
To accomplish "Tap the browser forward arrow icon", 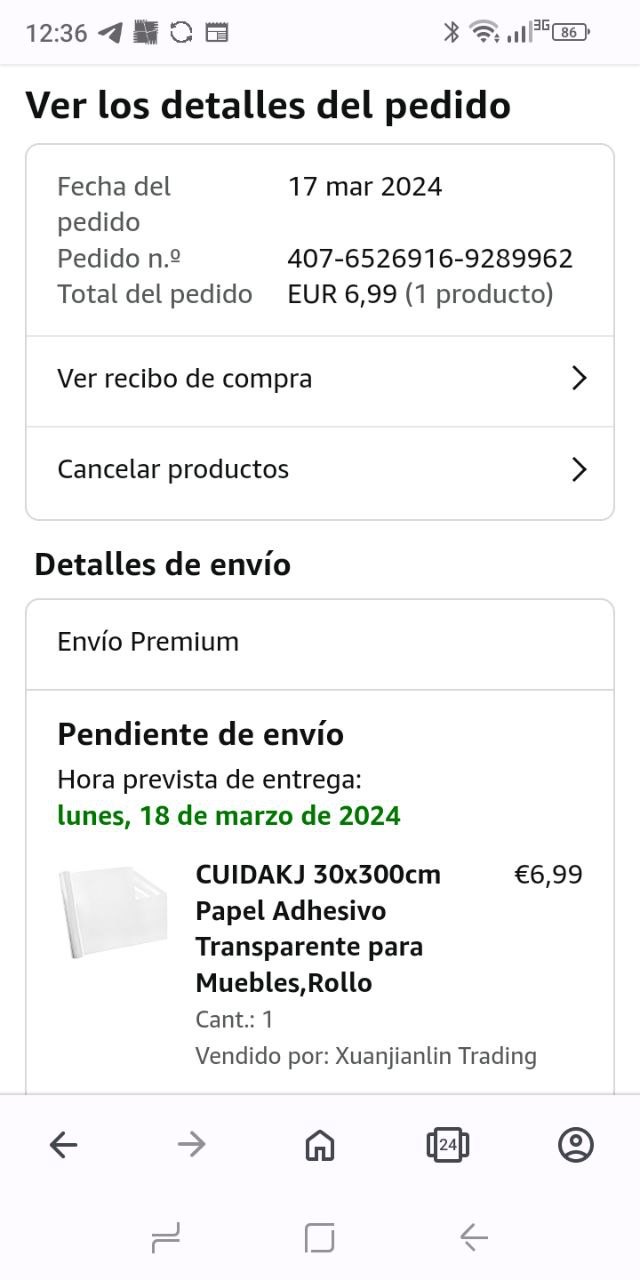I will (191, 1144).
